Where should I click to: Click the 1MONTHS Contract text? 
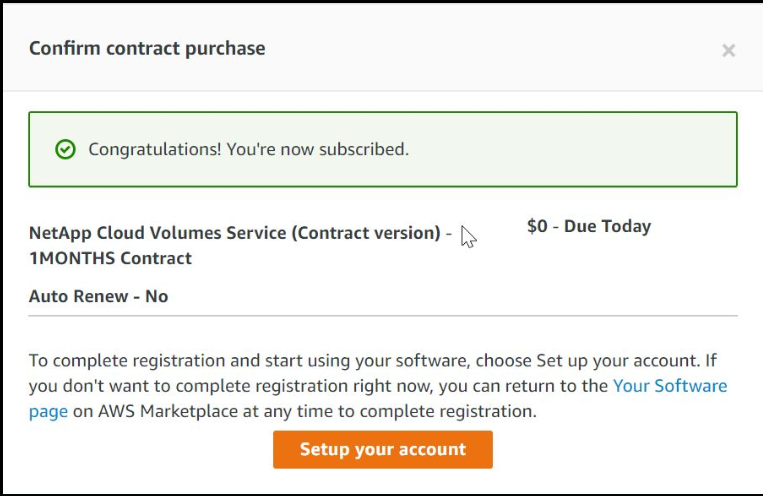(x=110, y=258)
